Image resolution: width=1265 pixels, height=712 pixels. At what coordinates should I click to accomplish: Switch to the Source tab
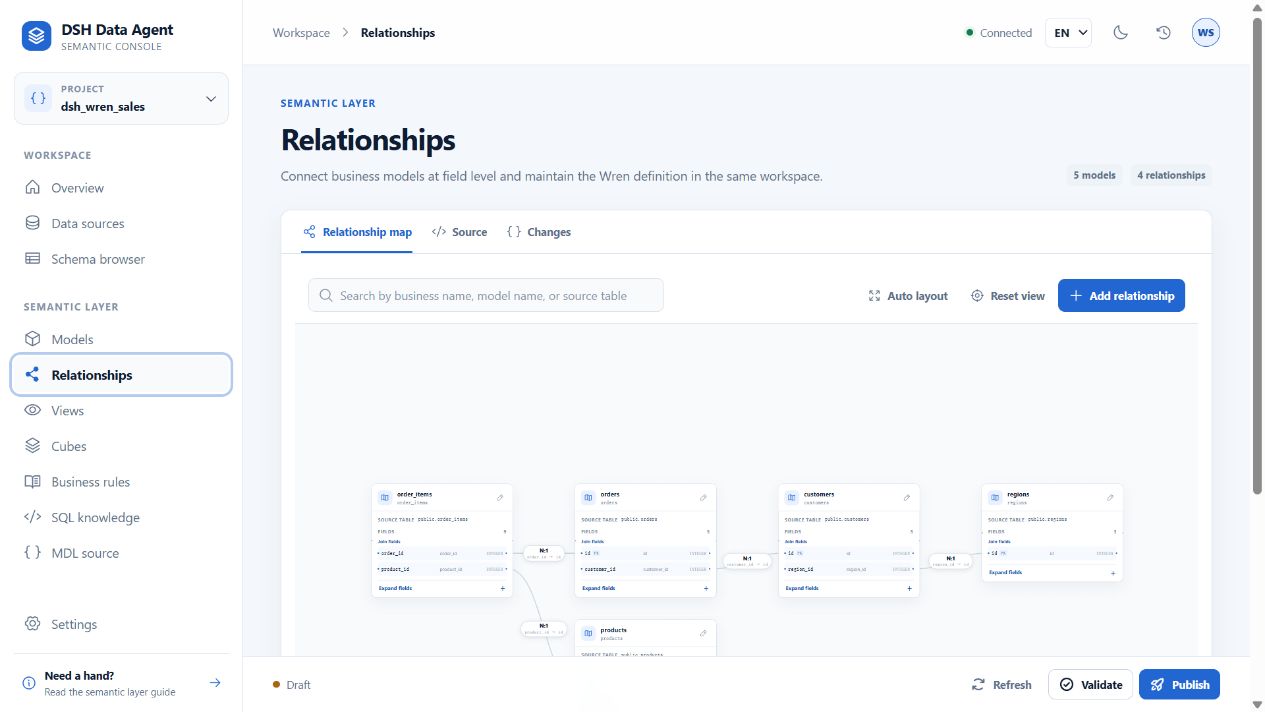(x=460, y=232)
